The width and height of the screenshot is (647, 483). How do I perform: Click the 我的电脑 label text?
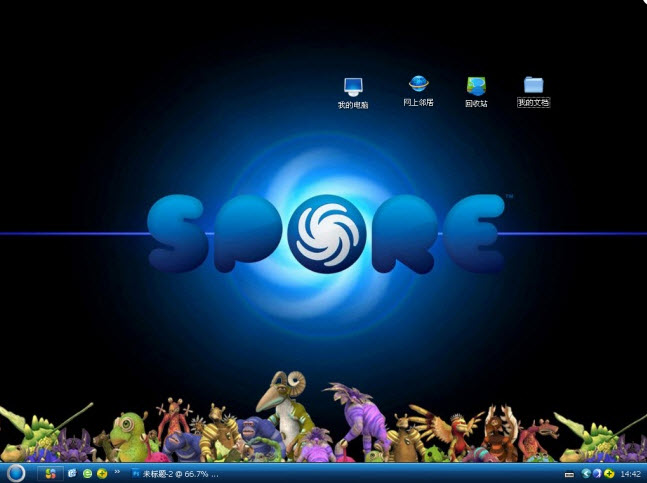[353, 105]
